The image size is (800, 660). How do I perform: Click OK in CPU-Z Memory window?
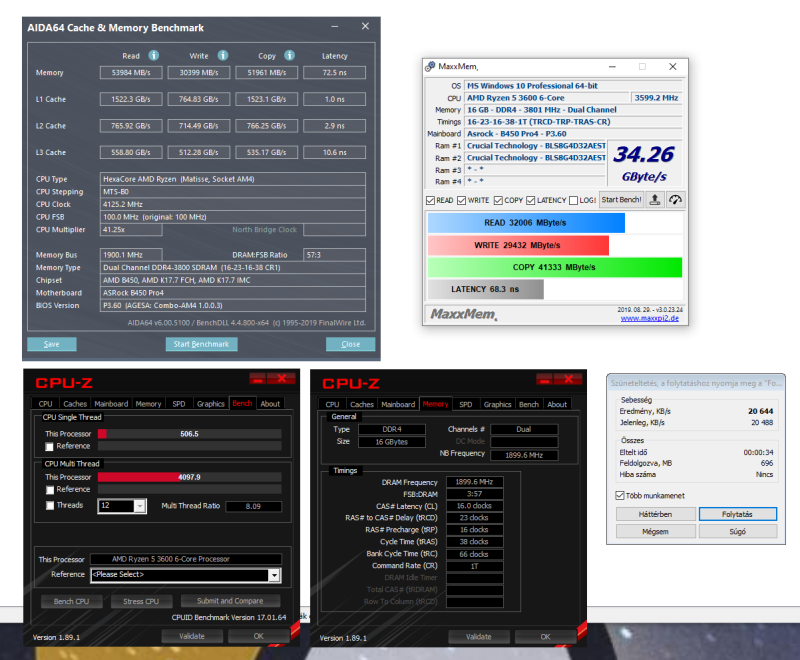pyautogui.click(x=545, y=637)
